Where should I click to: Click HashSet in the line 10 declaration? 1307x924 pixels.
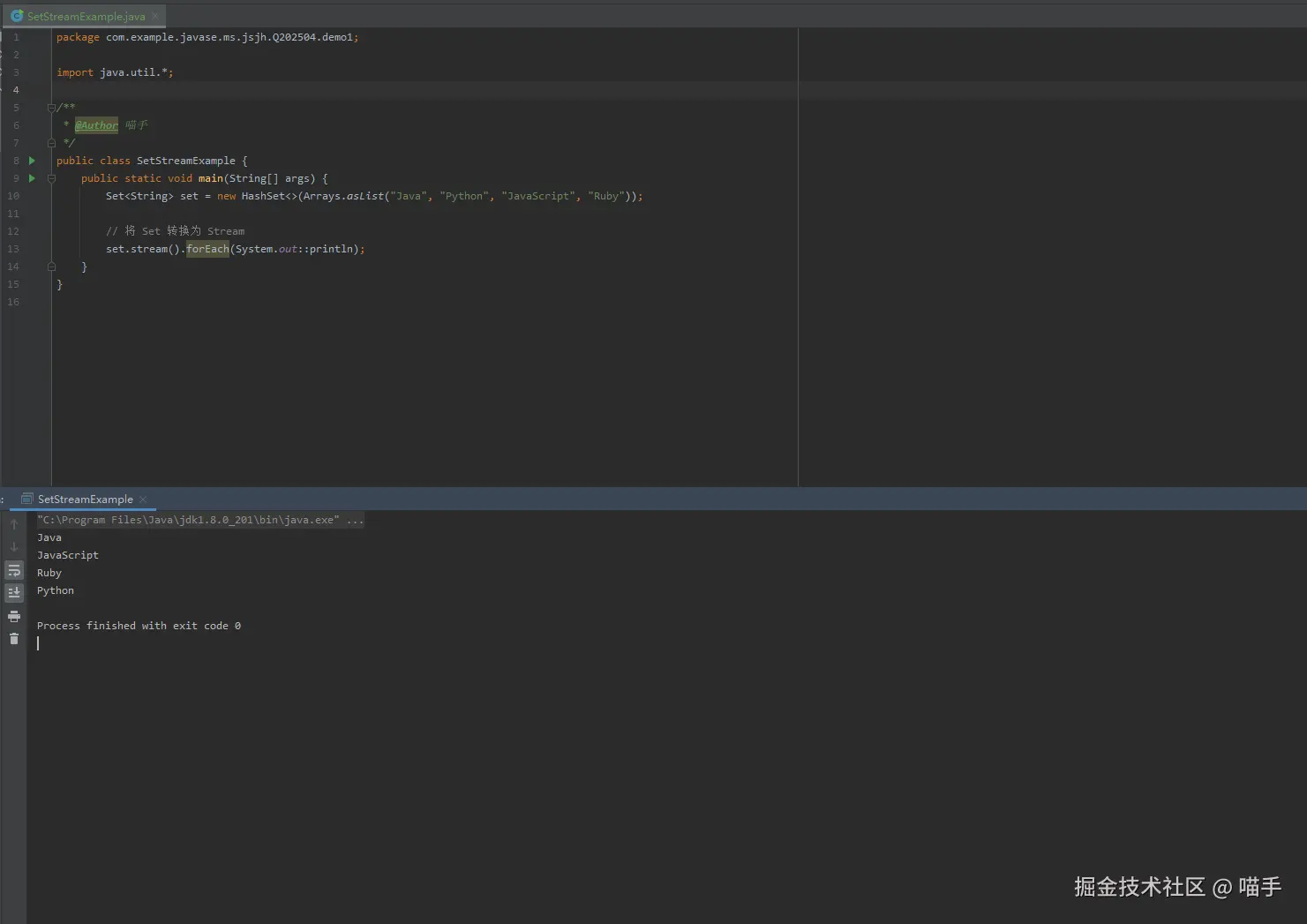[x=263, y=196]
